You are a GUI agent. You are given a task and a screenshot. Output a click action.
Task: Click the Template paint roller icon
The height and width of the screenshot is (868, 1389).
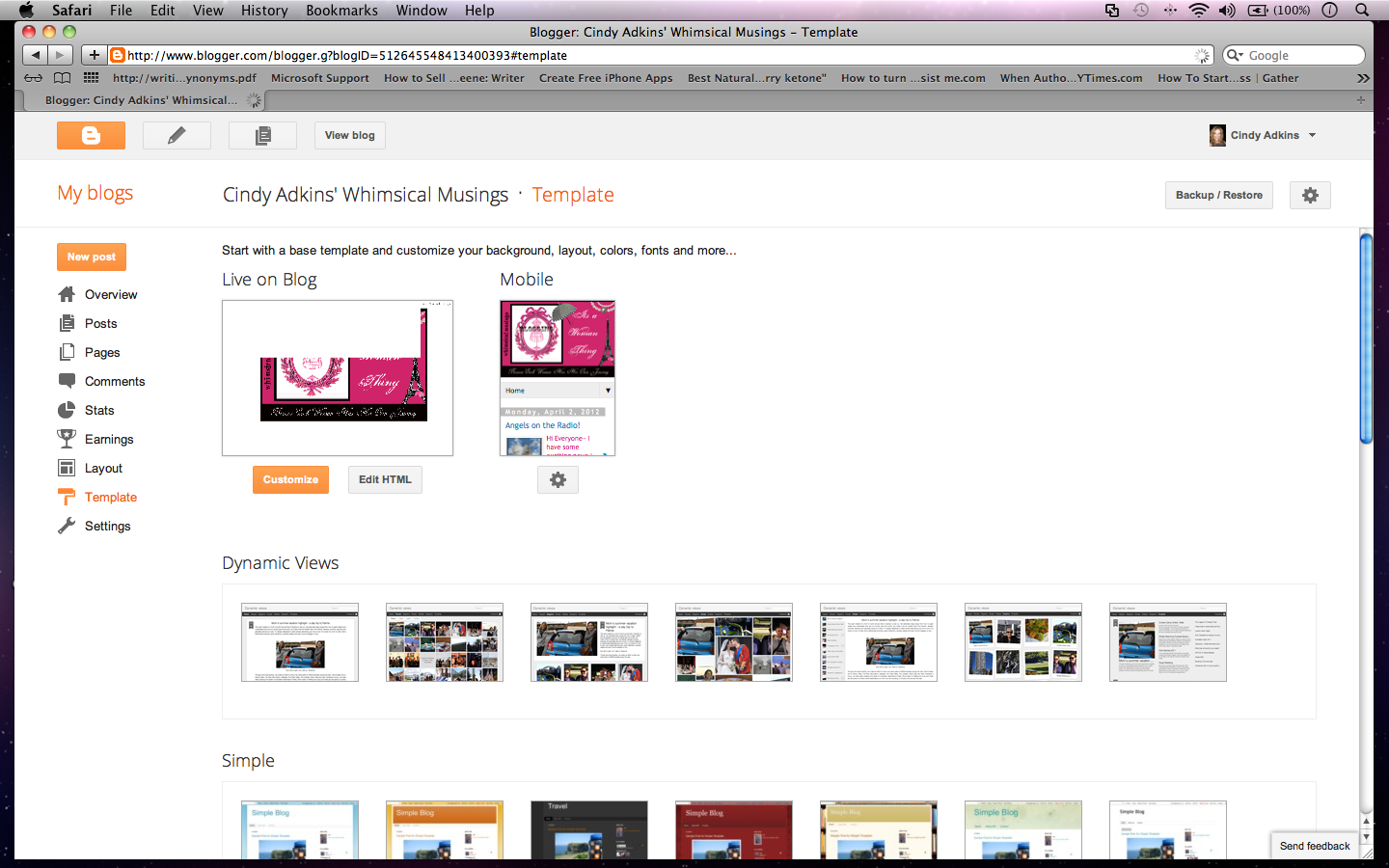click(67, 497)
